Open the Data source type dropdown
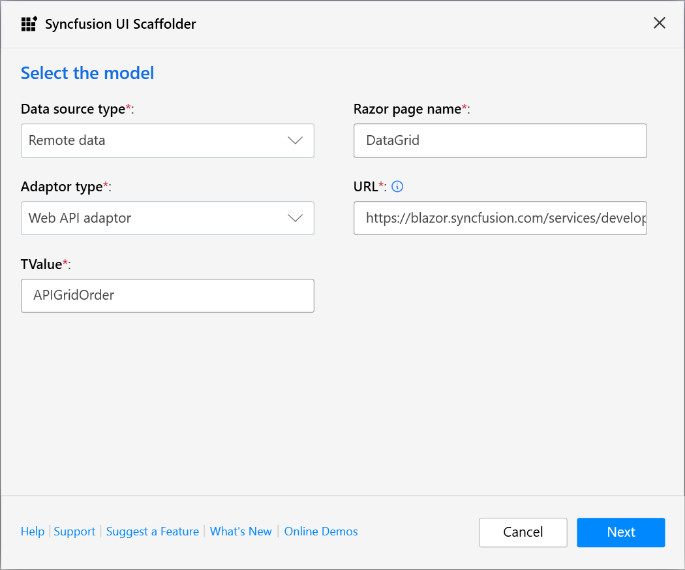685x570 pixels. click(x=167, y=141)
